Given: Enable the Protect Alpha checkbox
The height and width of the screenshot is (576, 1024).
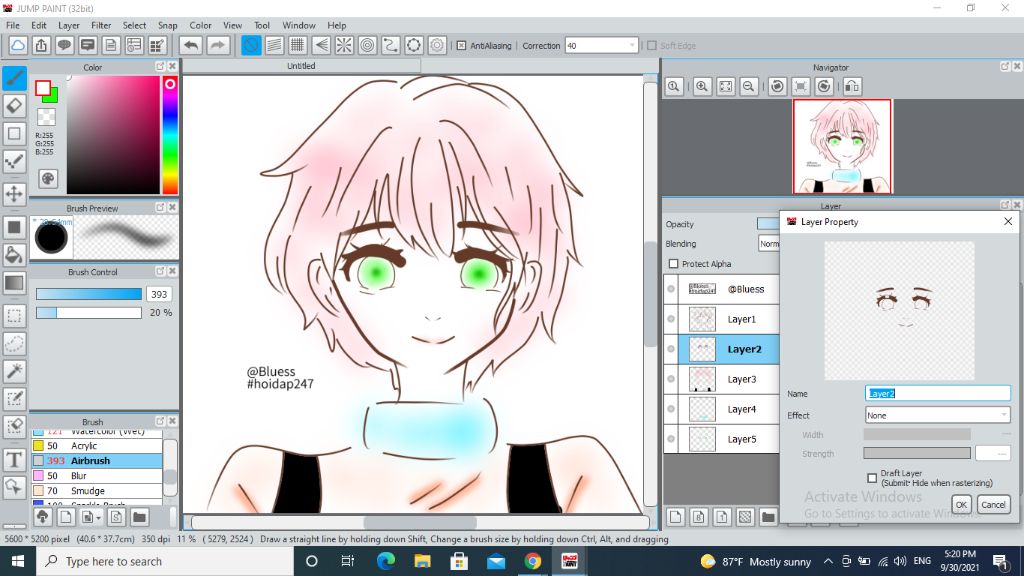Looking at the screenshot, I should 673,264.
